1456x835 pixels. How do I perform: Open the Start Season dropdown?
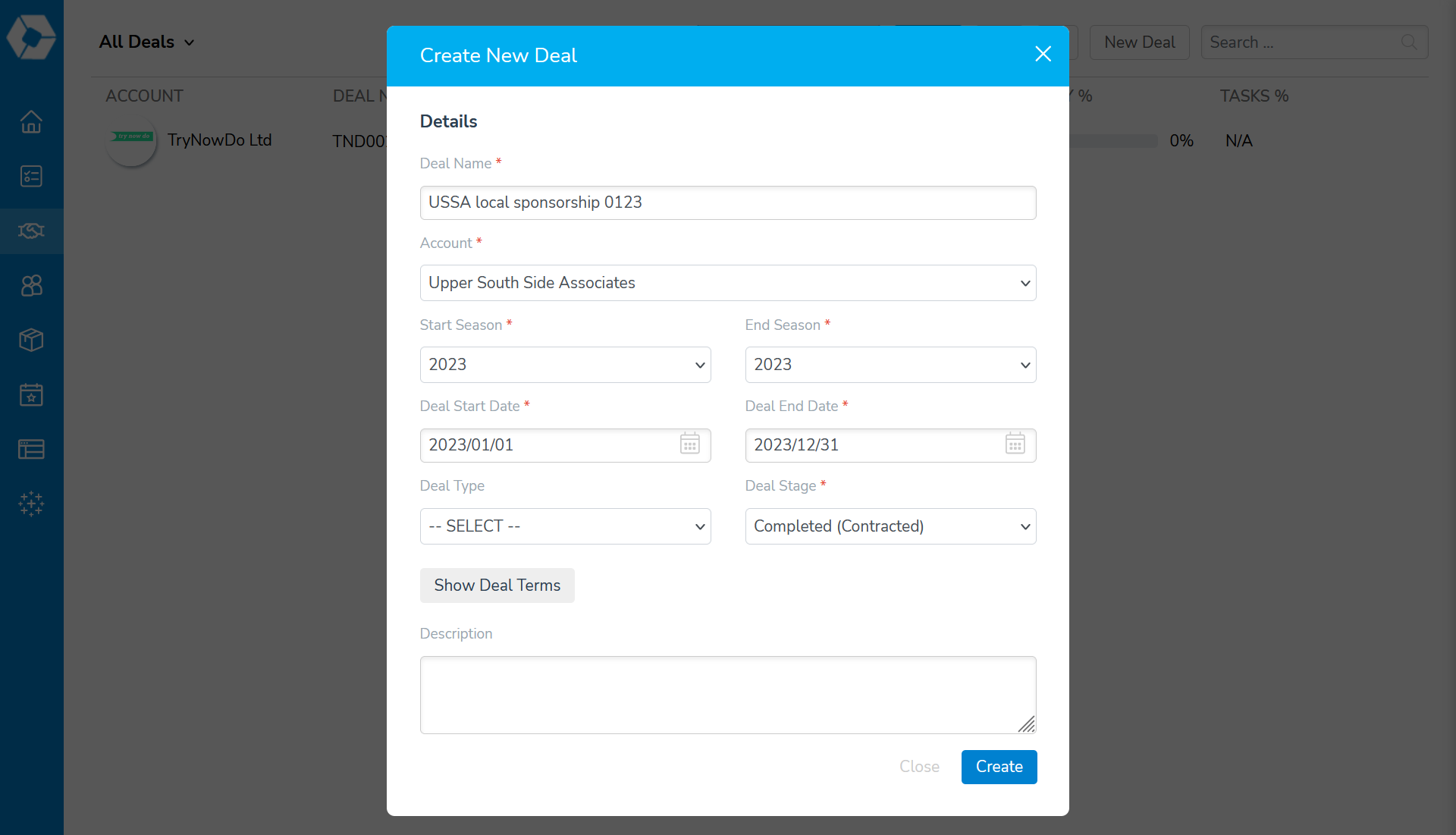pos(566,365)
